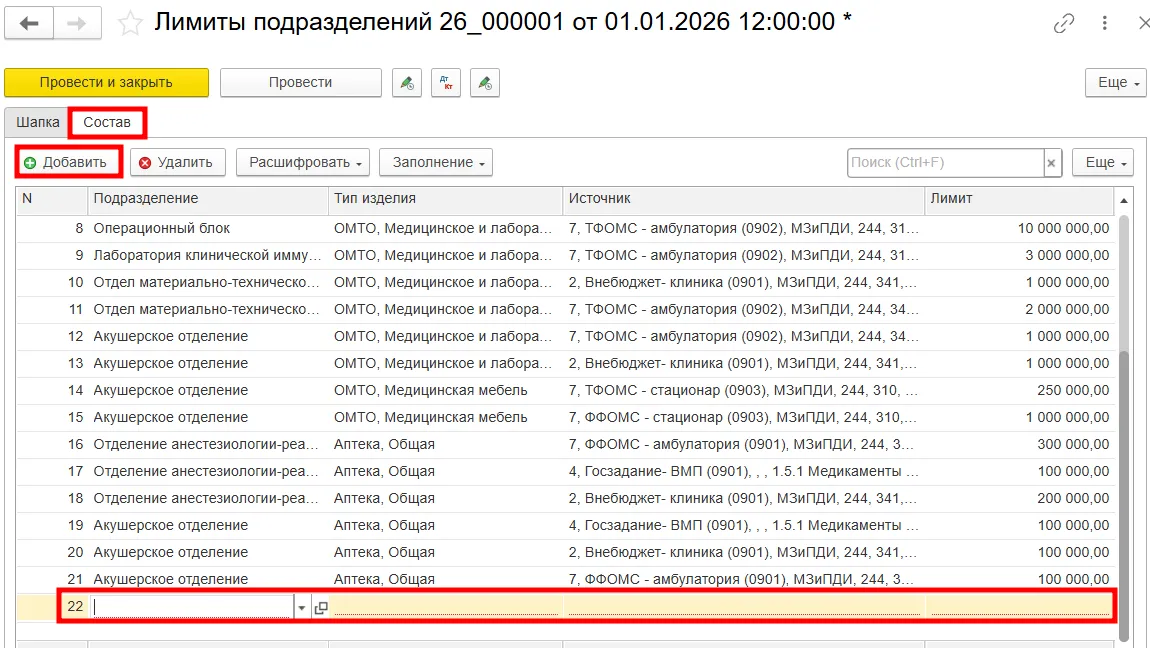The height and width of the screenshot is (648, 1150).
Task: Click the ТФОМС - стационар (0903) source cell
Action: coord(744,391)
